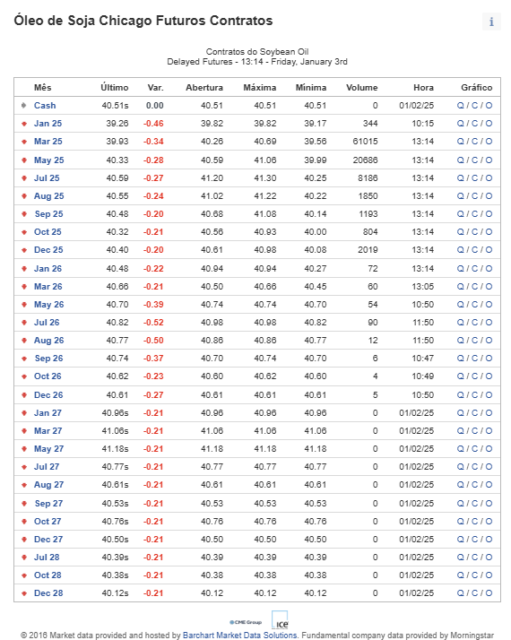Open the Oct 28 contract link
Image resolution: width=511 pixels, height=640 pixels.
coord(47,575)
